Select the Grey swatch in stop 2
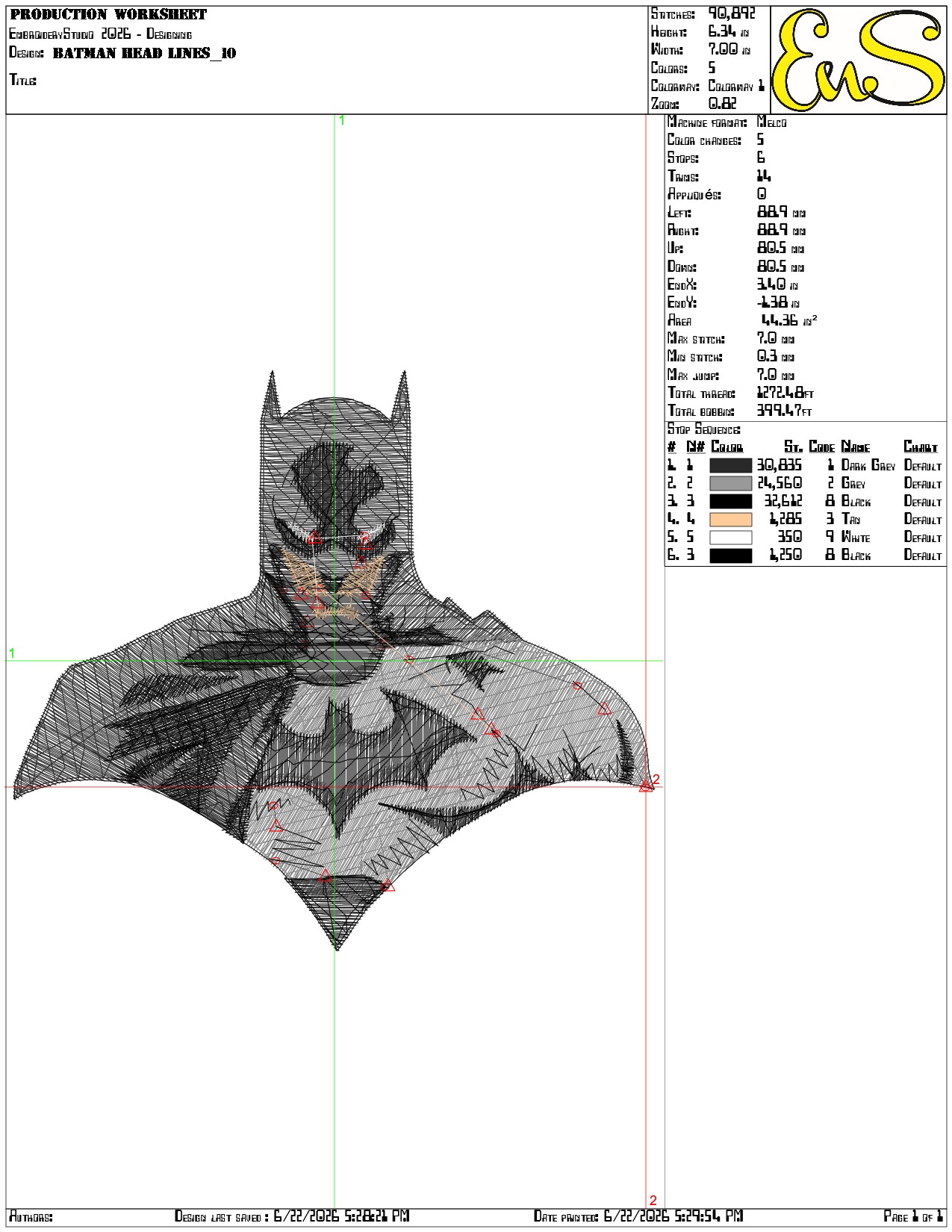This screenshot has height=1232, width=952. pos(730,483)
